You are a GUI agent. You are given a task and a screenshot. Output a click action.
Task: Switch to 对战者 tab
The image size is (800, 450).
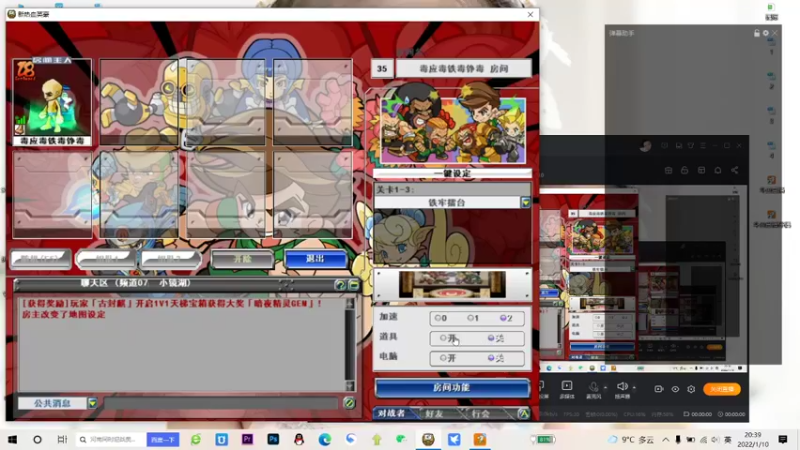[x=391, y=413]
